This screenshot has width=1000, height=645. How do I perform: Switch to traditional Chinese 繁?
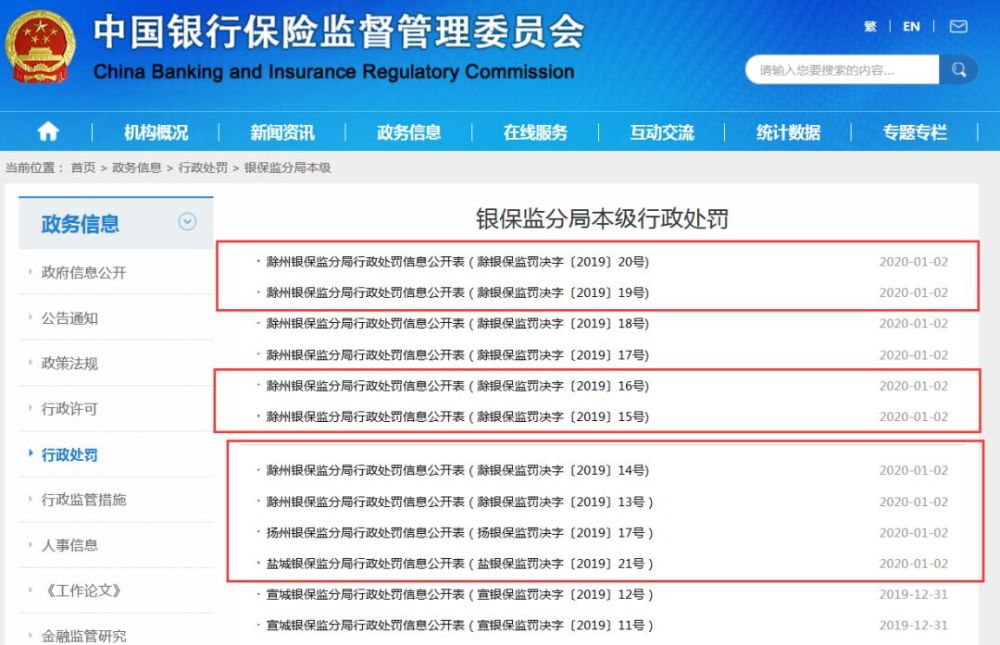(870, 27)
